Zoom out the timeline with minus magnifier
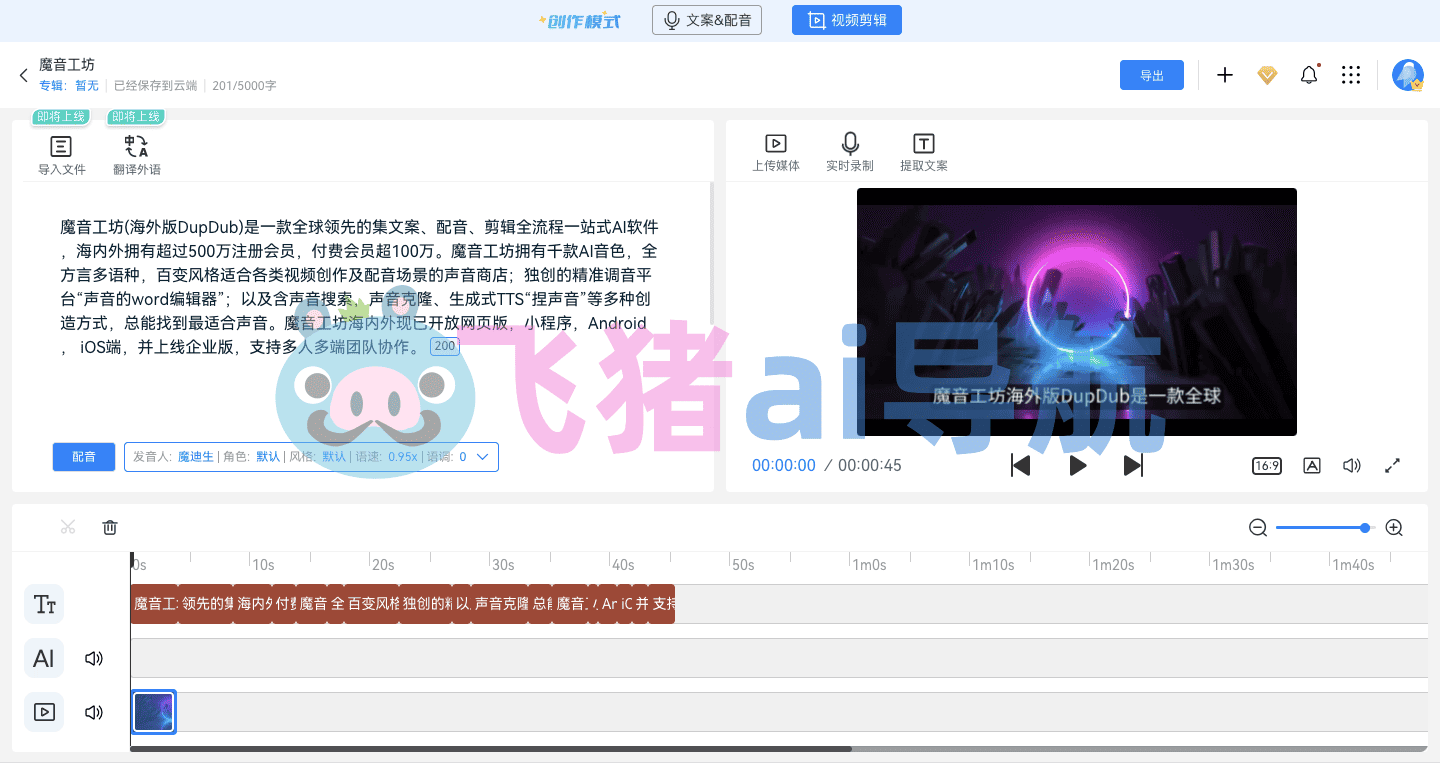Image resolution: width=1440 pixels, height=765 pixels. coord(1258,528)
